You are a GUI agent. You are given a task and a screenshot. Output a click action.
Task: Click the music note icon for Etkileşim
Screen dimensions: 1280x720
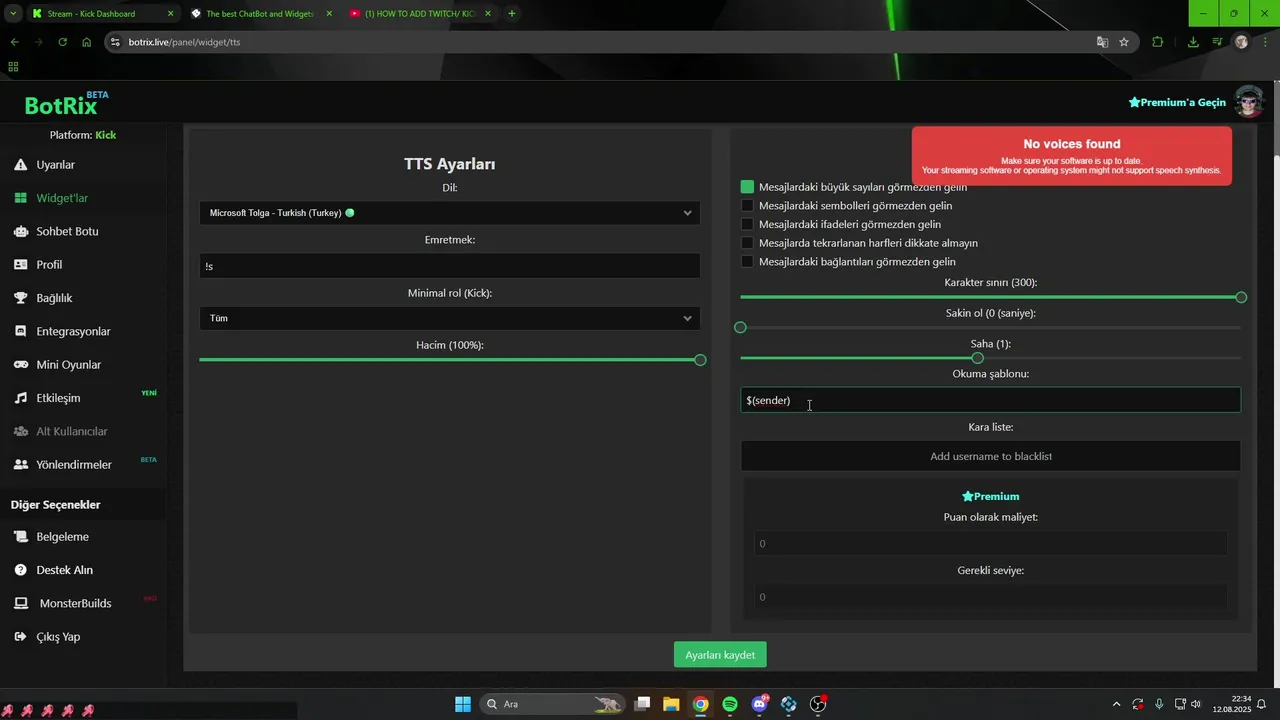click(x=21, y=398)
